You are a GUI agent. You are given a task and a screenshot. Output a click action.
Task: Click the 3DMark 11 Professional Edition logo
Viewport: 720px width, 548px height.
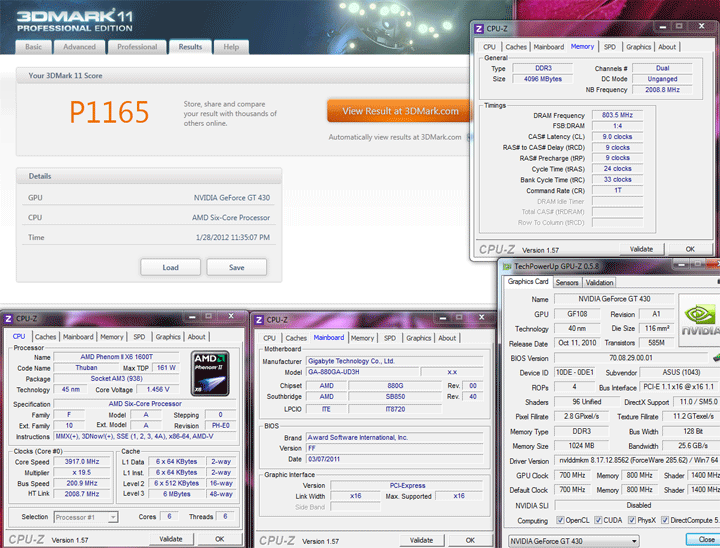pos(75,21)
